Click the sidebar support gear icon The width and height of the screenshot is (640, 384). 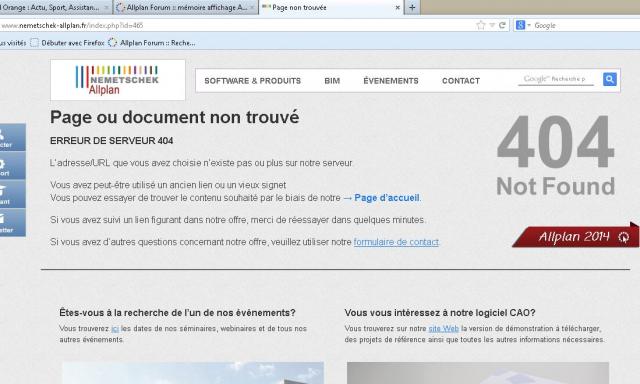click(x=12, y=166)
